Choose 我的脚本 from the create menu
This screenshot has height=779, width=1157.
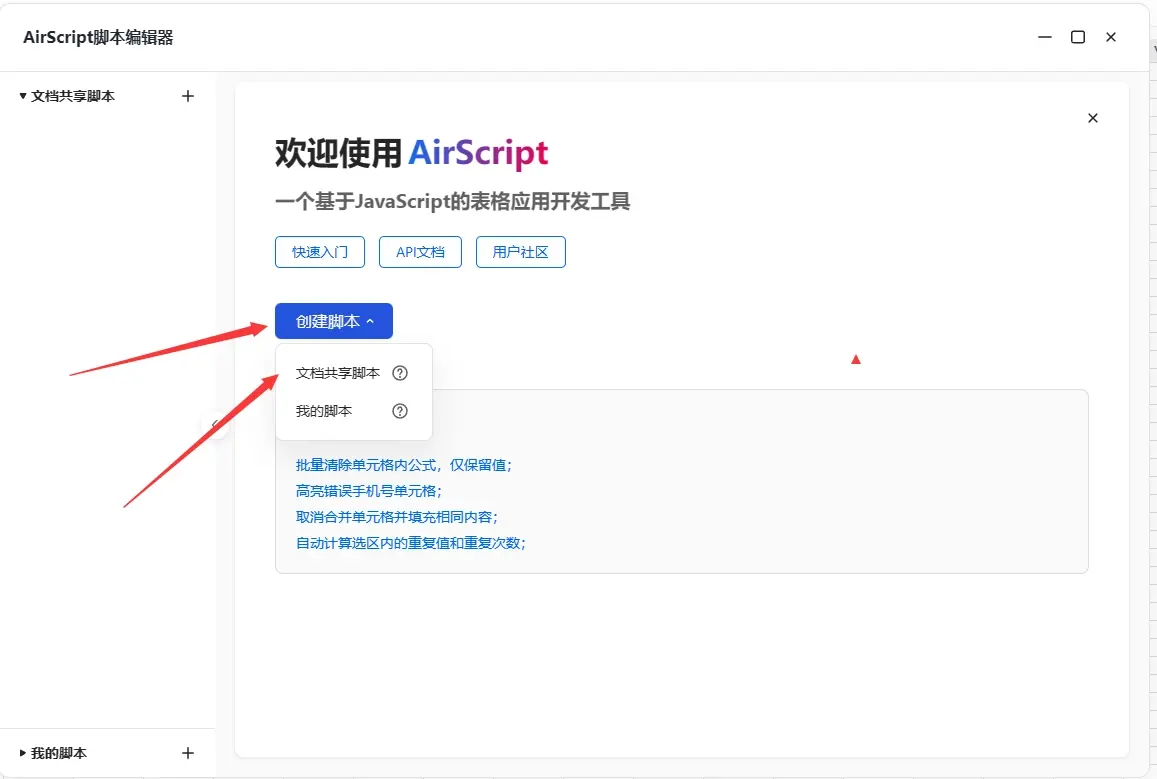(x=324, y=411)
